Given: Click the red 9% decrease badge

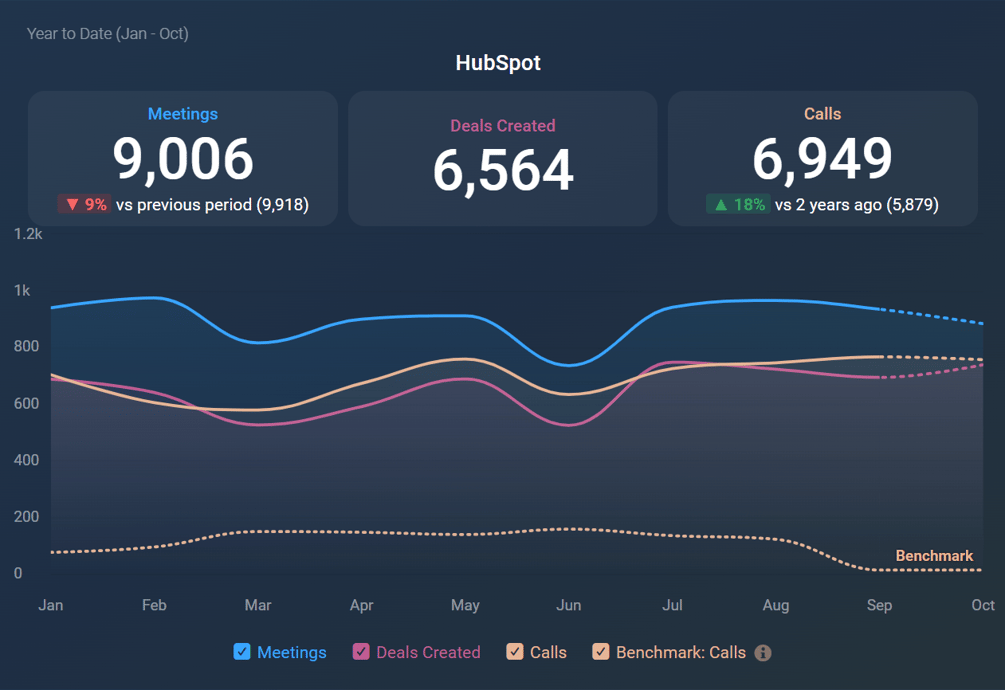Looking at the screenshot, I should pyautogui.click(x=84, y=205).
